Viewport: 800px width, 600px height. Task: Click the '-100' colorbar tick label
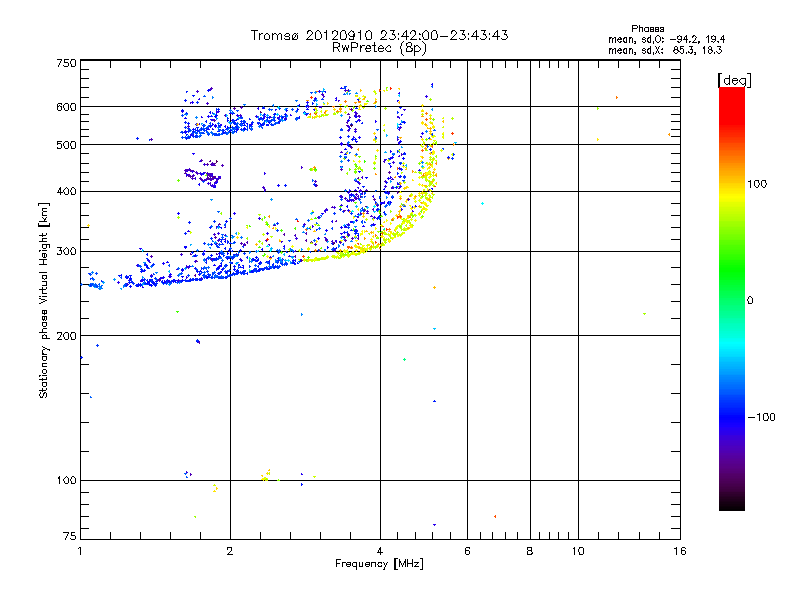click(761, 417)
